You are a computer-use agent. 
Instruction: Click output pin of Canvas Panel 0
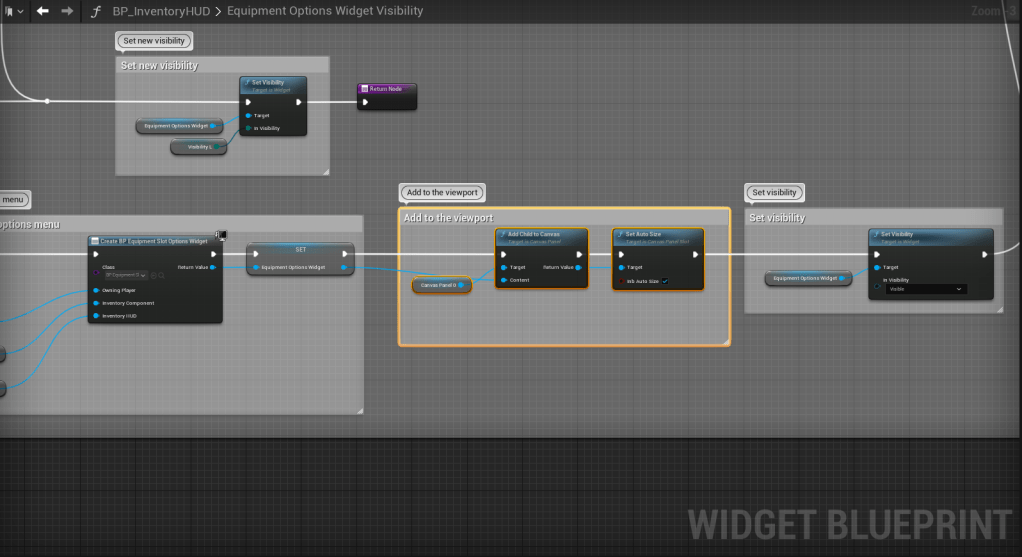[x=461, y=285]
